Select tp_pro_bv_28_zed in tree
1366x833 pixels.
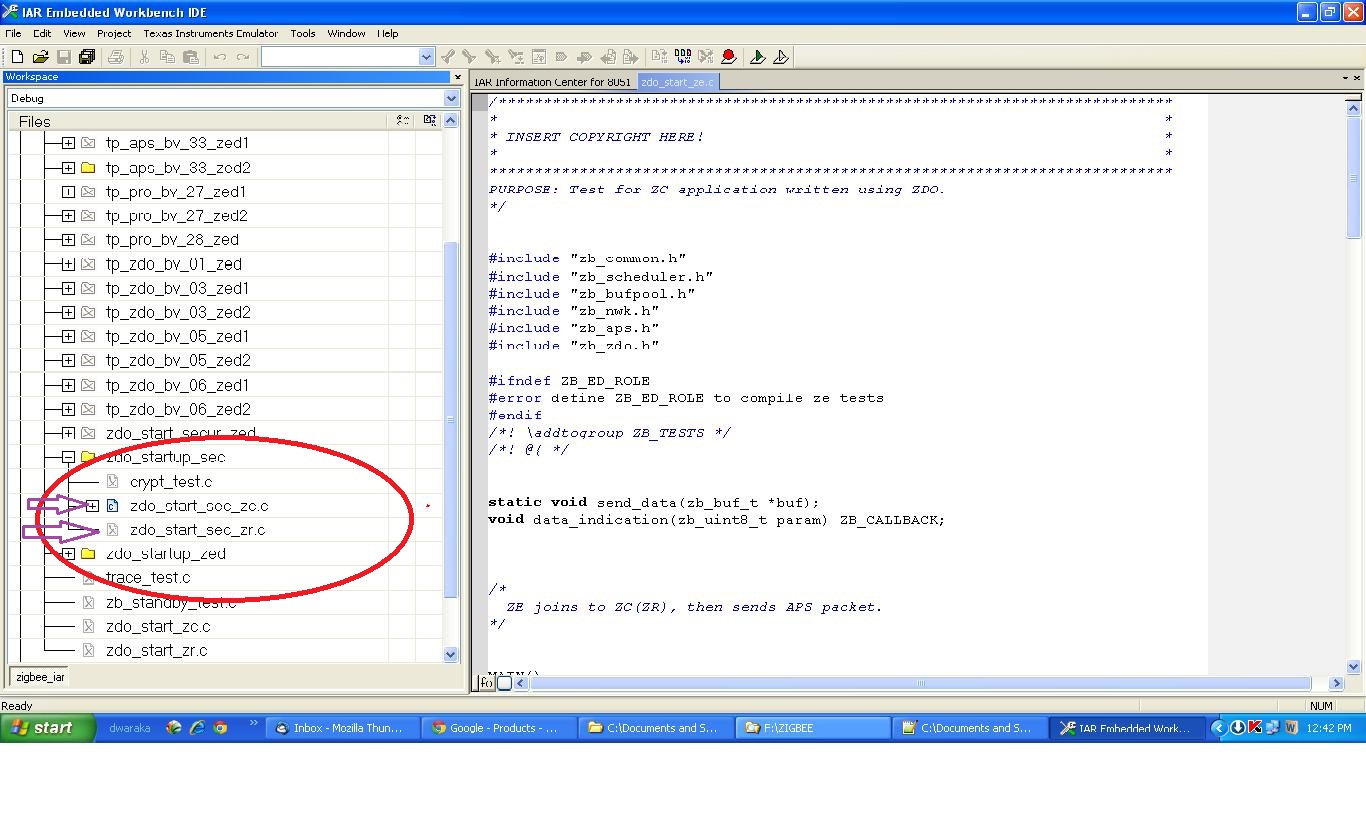coord(172,240)
